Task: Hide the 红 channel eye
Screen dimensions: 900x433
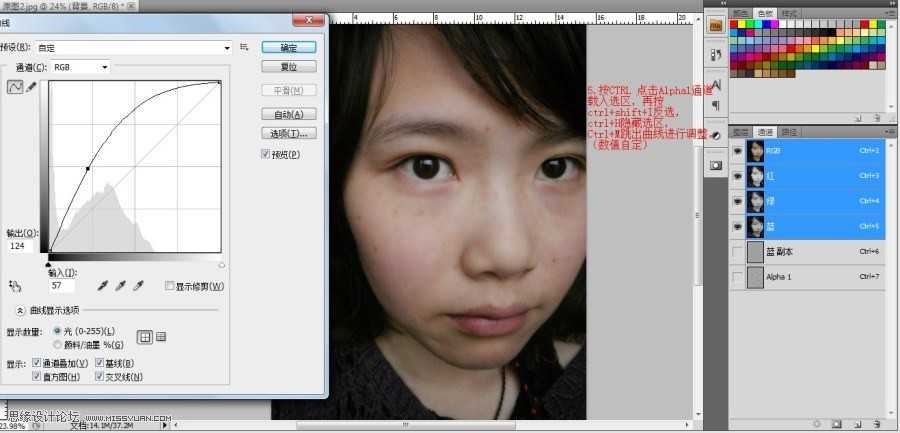Action: (738, 176)
